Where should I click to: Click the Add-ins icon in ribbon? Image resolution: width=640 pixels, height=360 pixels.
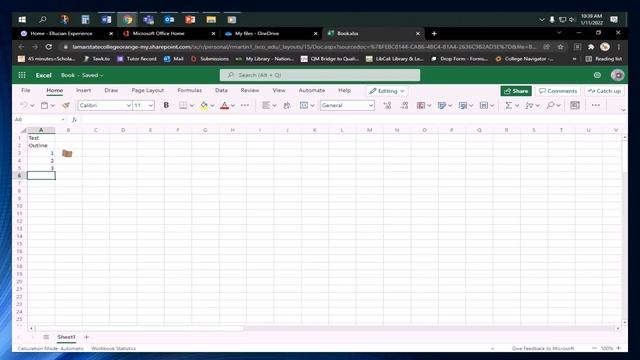click(575, 105)
